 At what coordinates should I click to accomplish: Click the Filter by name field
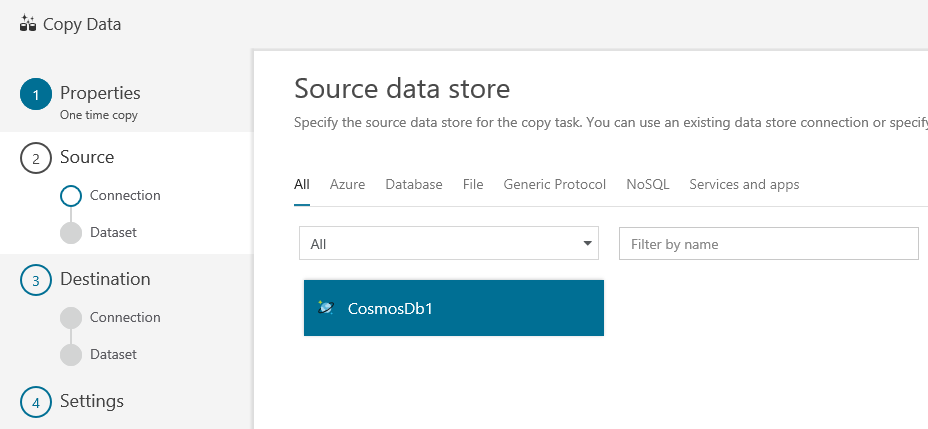(768, 243)
